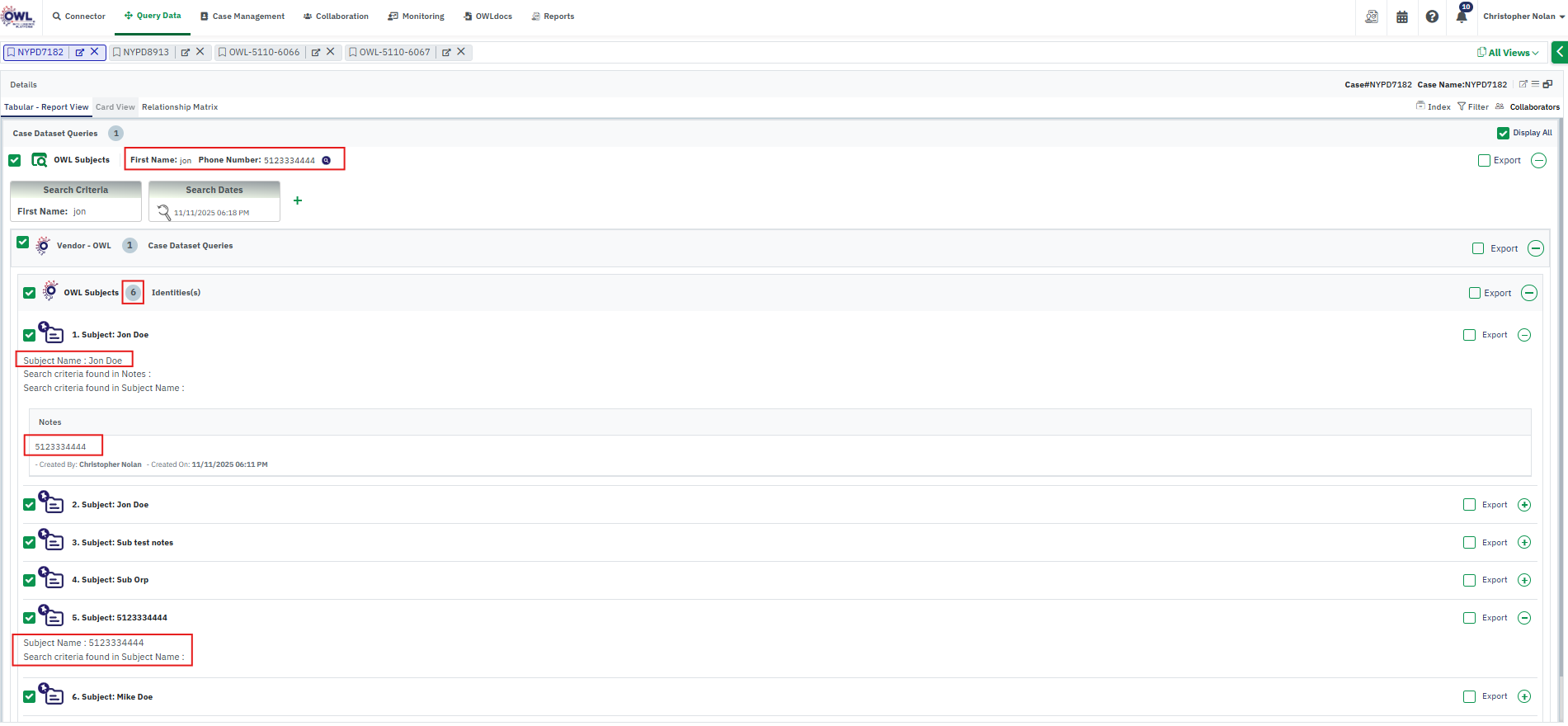
Task: Select the OWL-5110-6066 case tab
Action: click(264, 52)
